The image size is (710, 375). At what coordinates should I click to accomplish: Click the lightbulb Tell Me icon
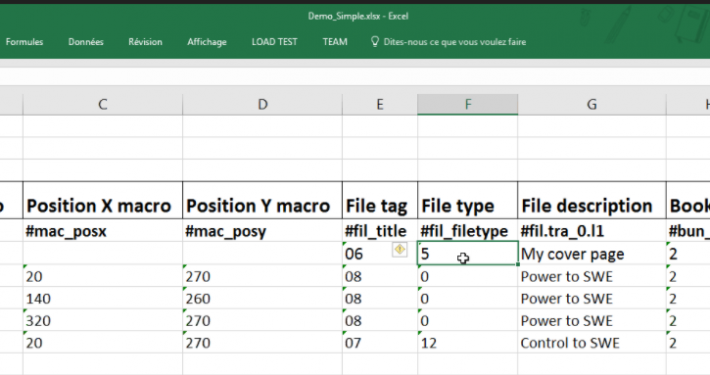(x=375, y=42)
